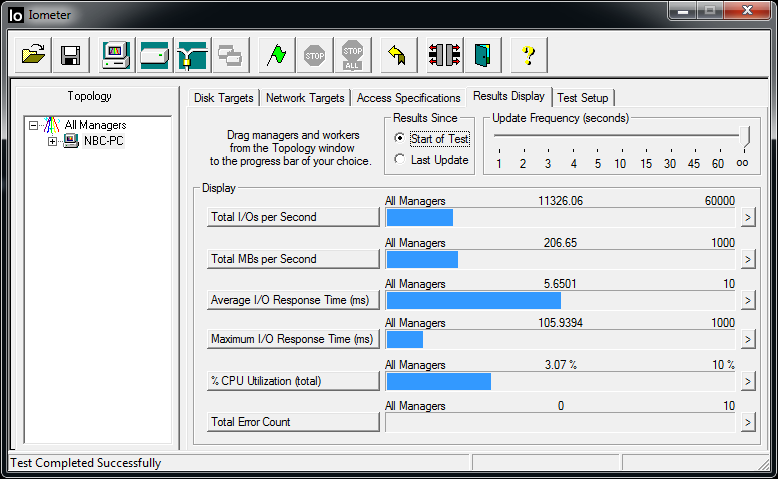This screenshot has height=479, width=778.
Task: Click the Total I/Os per Second button
Action: click(293, 217)
